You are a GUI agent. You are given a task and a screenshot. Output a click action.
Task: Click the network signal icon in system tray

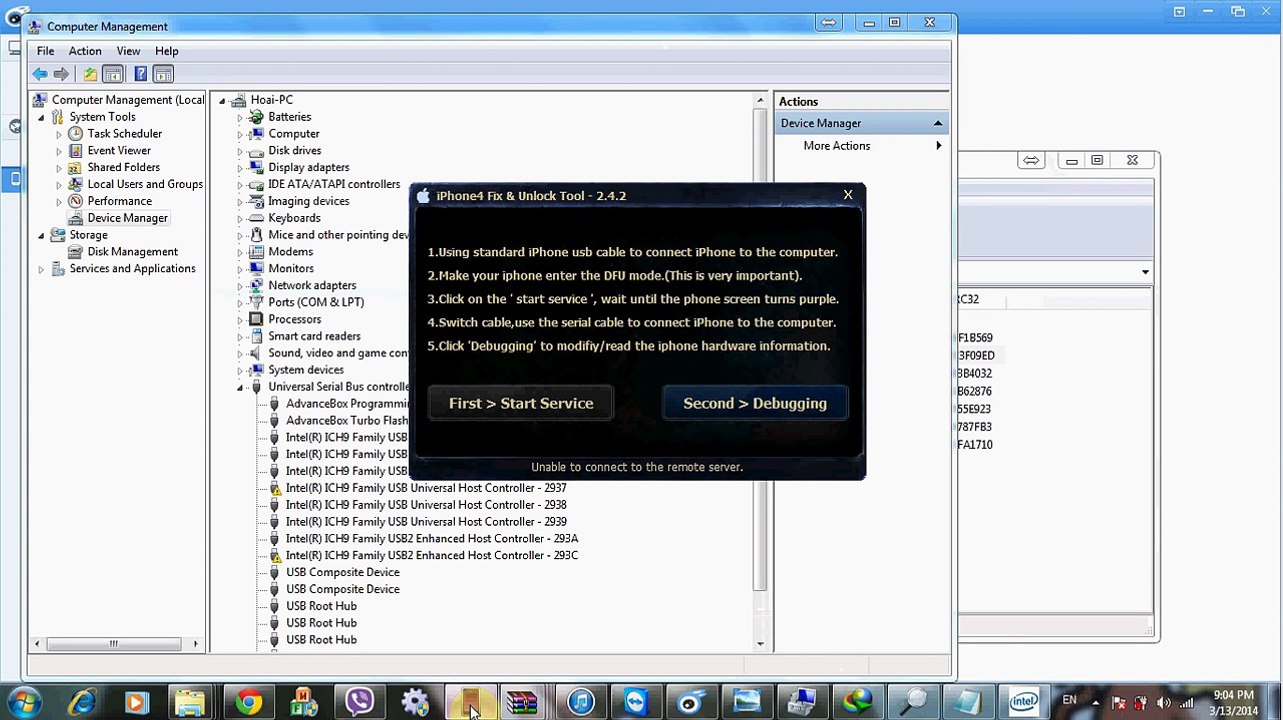[1187, 702]
